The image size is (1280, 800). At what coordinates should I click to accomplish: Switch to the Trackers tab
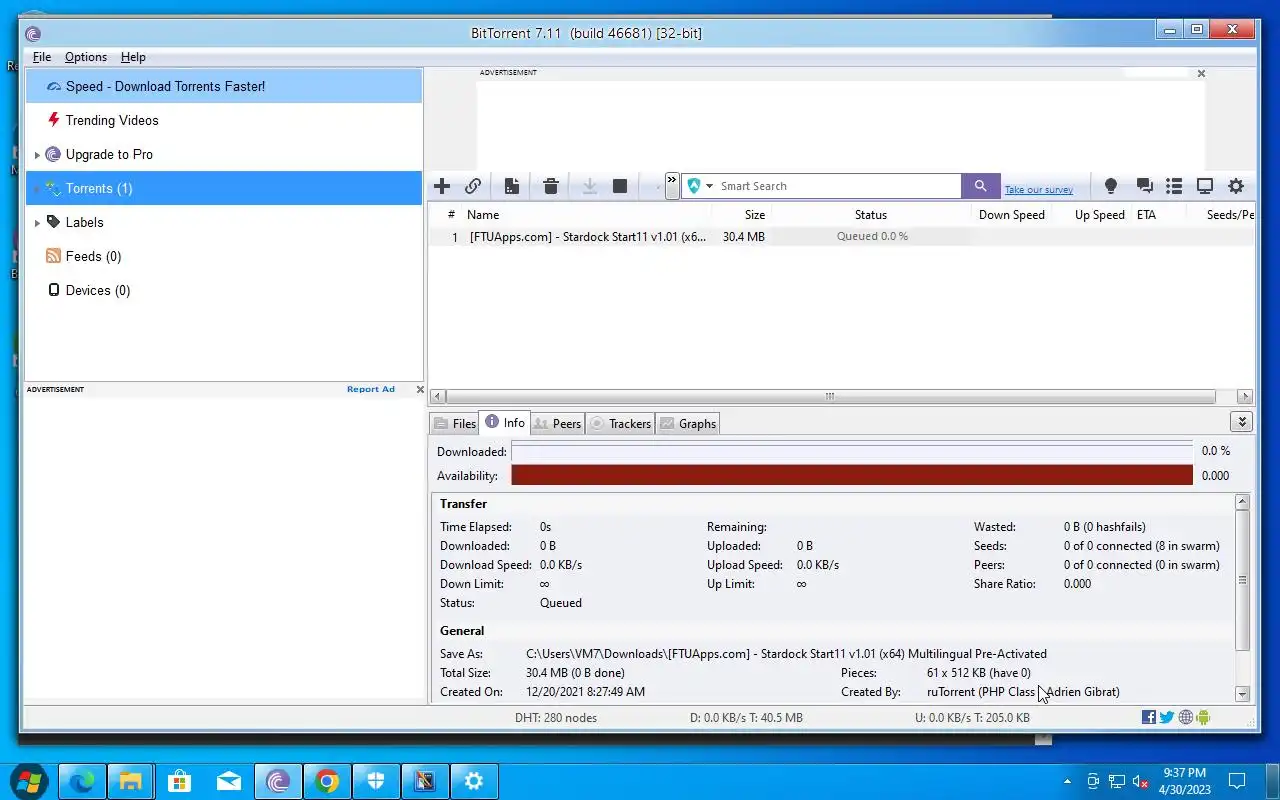(620, 424)
